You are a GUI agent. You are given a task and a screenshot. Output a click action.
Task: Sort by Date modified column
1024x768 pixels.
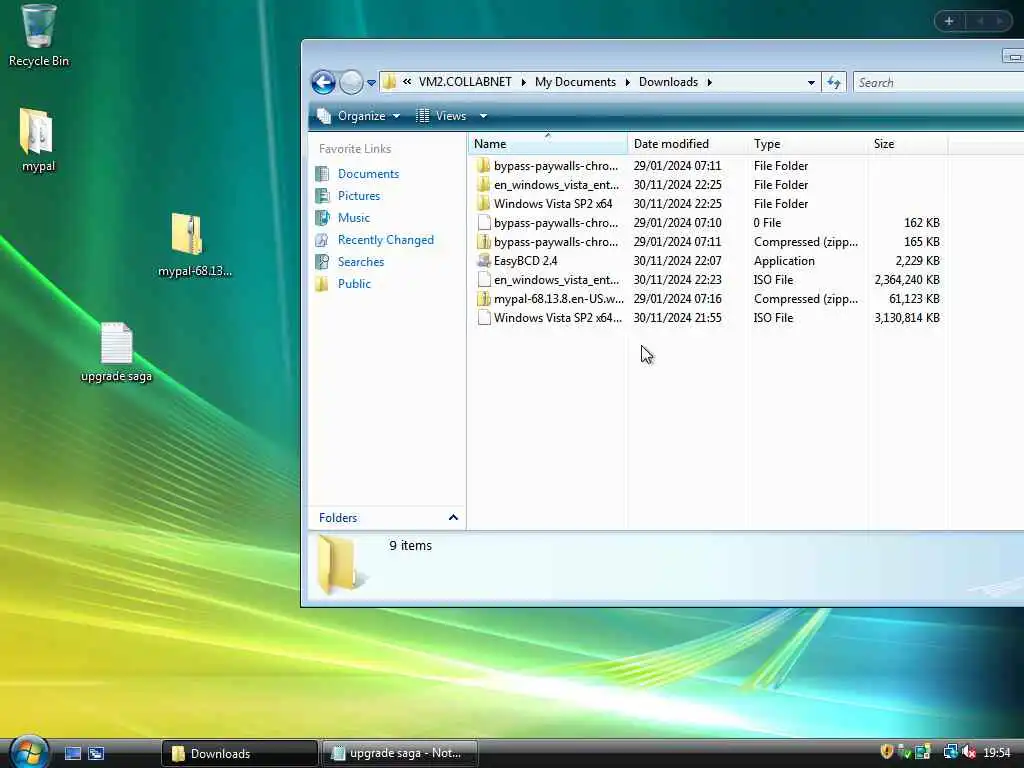[x=687, y=144]
